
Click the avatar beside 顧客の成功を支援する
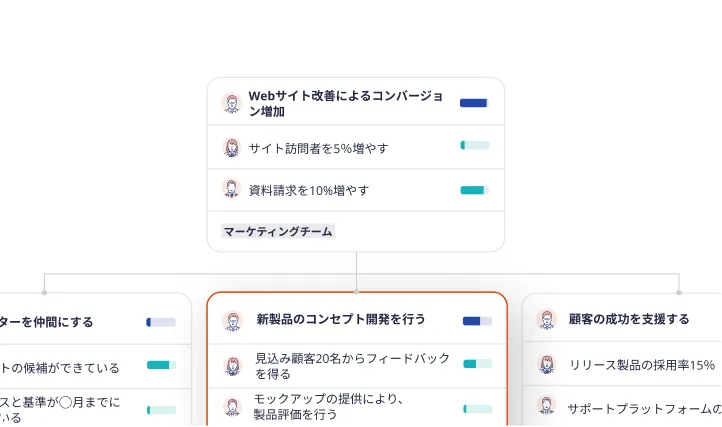coord(547,319)
